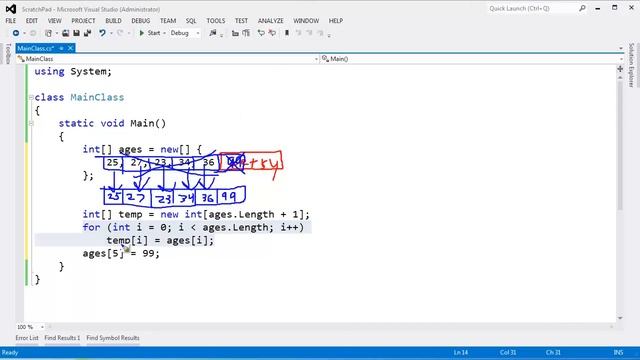This screenshot has height=360, width=640.
Task: Open the FILE menu
Action: [11, 21]
